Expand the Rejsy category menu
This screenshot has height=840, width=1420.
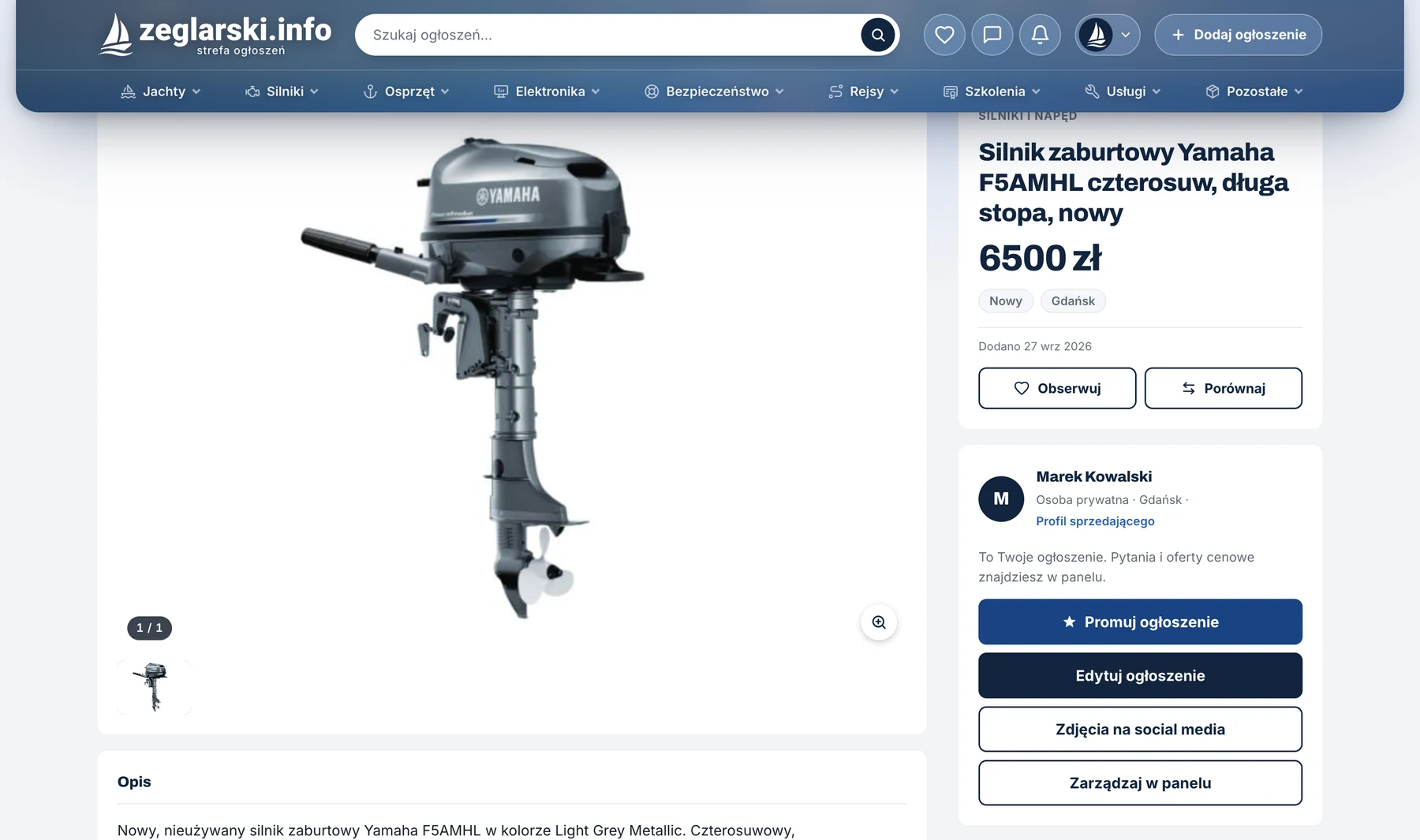tap(864, 91)
